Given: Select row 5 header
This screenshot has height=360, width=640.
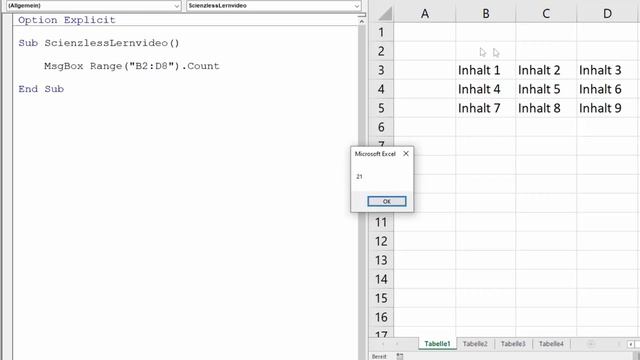Looking at the screenshot, I should tap(381, 108).
